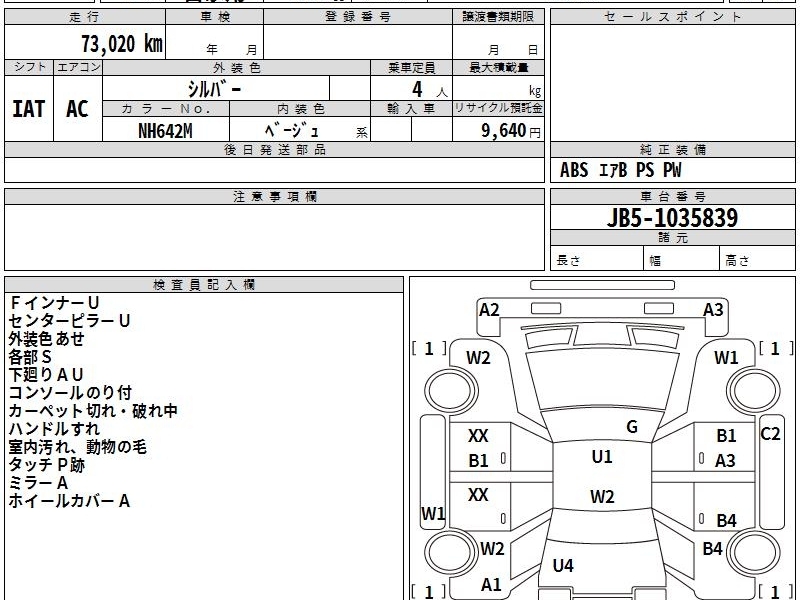Click the 諸元 header
800x600 pixels.
point(672,238)
